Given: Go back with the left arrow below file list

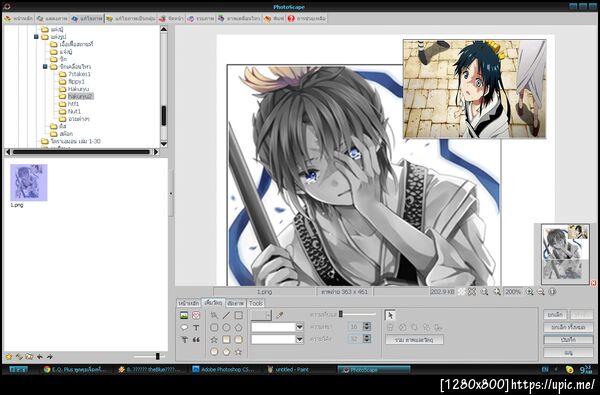Looking at the screenshot, I should [40, 357].
